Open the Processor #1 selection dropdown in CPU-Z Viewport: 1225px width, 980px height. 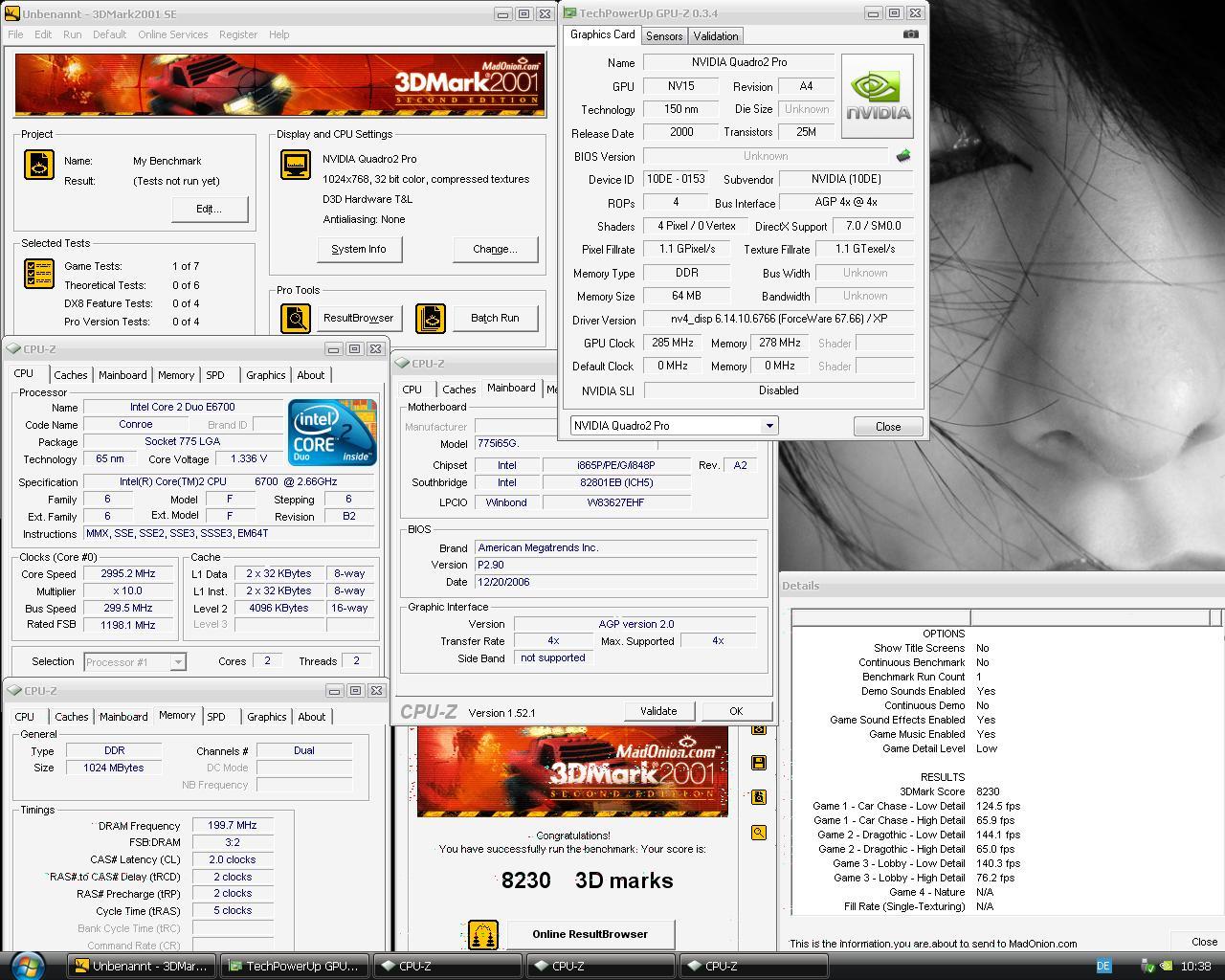(x=177, y=661)
